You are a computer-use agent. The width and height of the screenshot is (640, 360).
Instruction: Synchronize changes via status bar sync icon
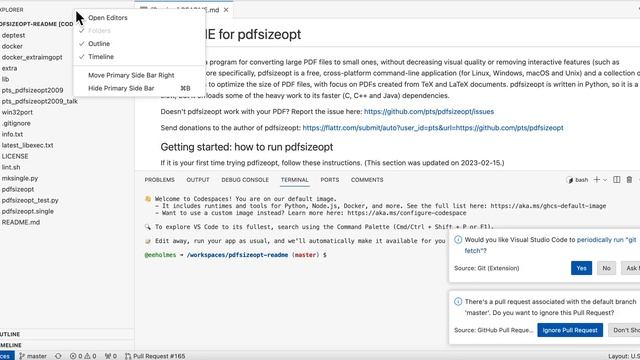pos(58,356)
